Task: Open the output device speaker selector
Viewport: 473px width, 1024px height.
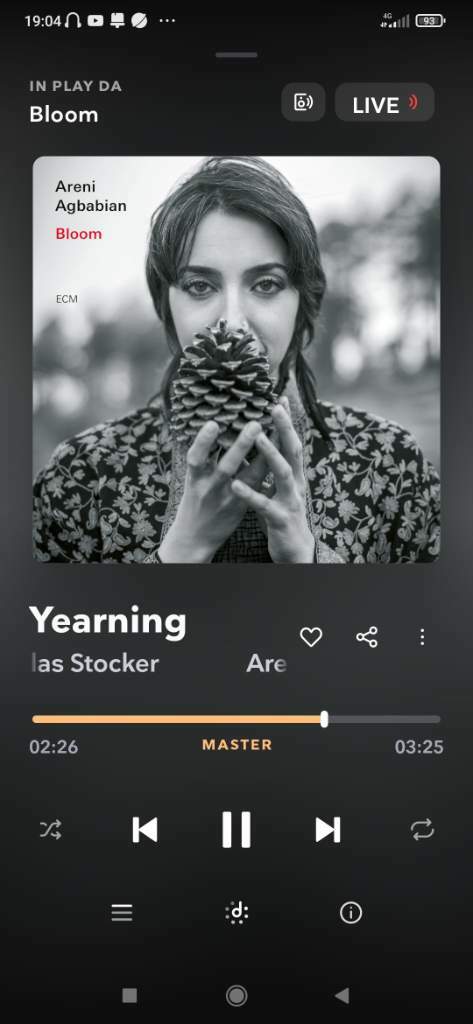Action: (303, 102)
